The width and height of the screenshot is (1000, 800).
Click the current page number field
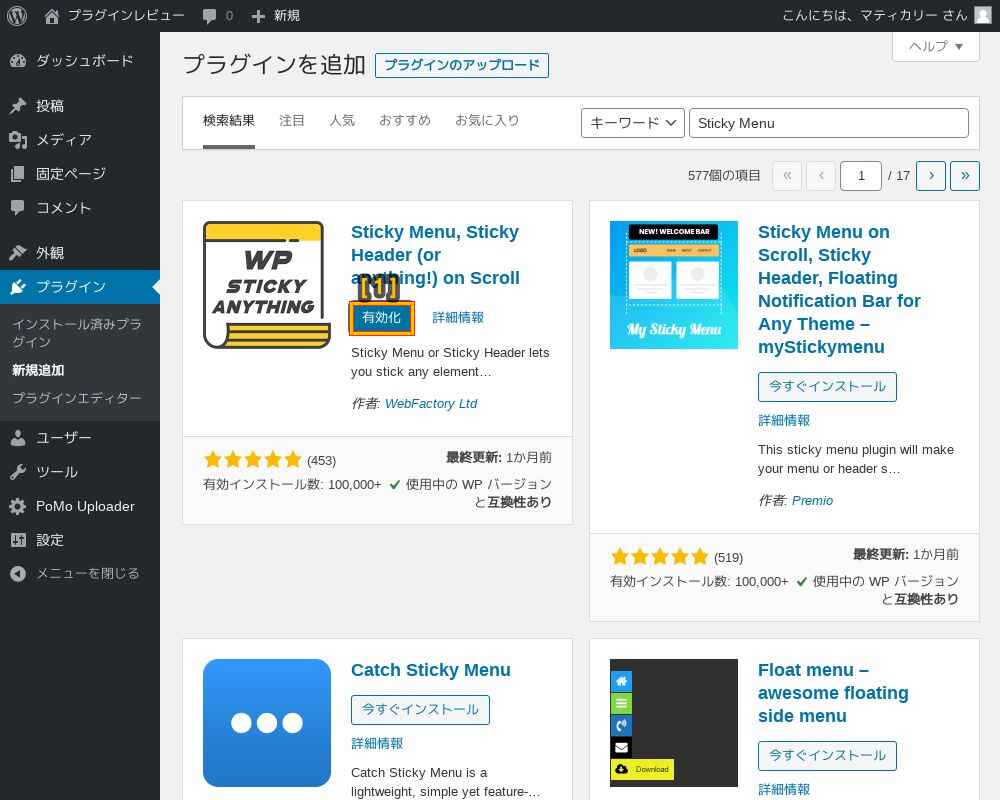(860, 175)
